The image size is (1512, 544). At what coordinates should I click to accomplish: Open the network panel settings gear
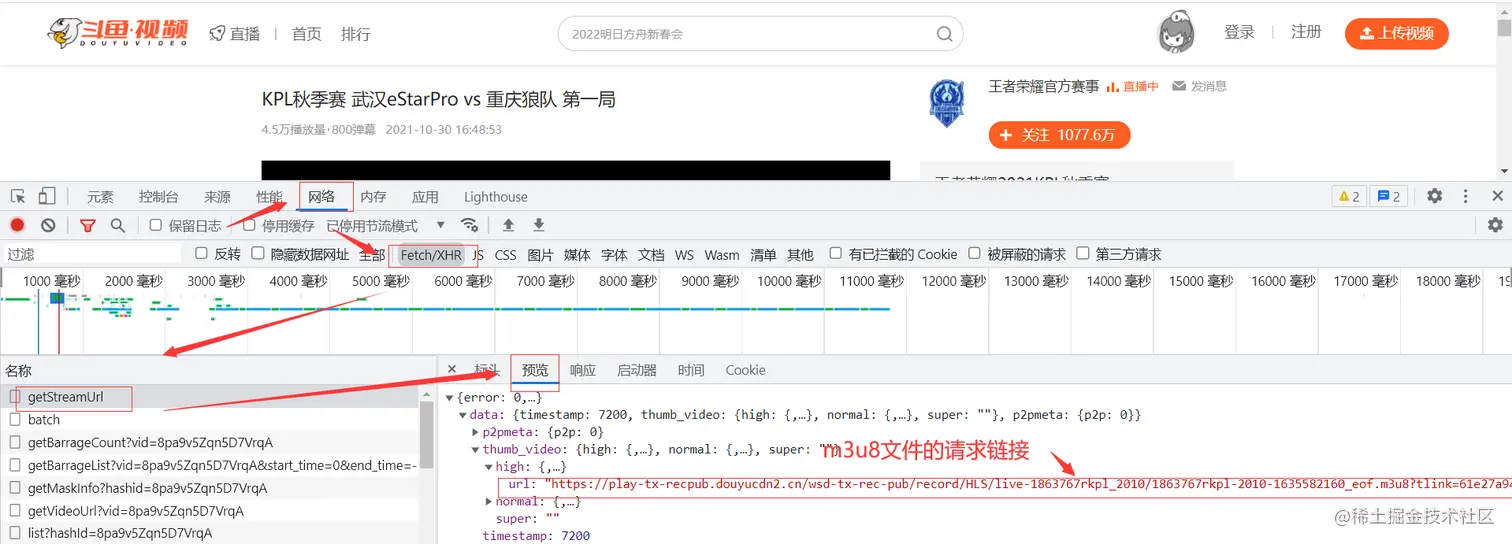click(x=1495, y=225)
